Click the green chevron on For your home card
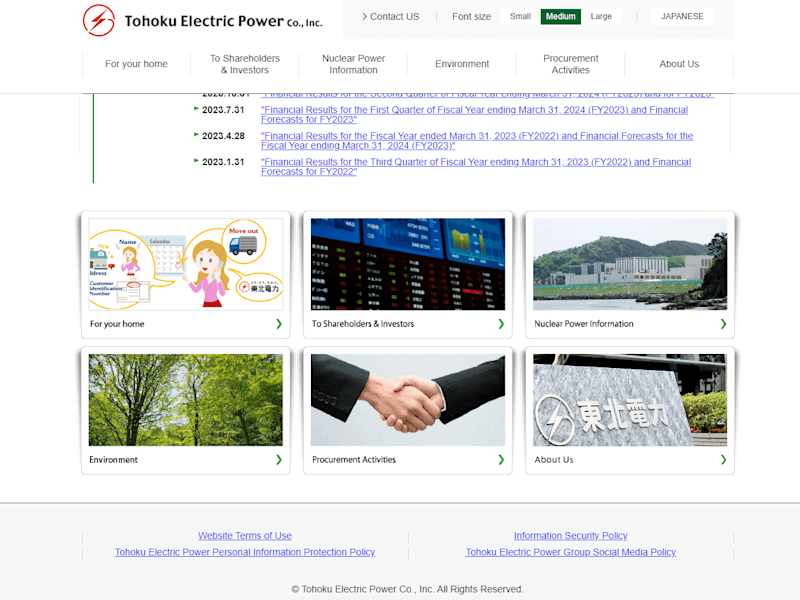 [279, 324]
